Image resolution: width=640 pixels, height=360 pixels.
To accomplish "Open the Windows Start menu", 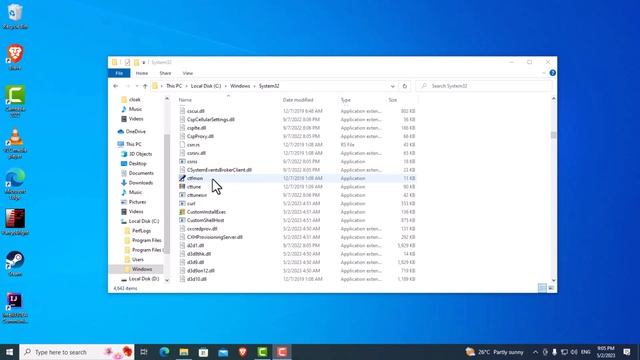I will pyautogui.click(x=9, y=352).
